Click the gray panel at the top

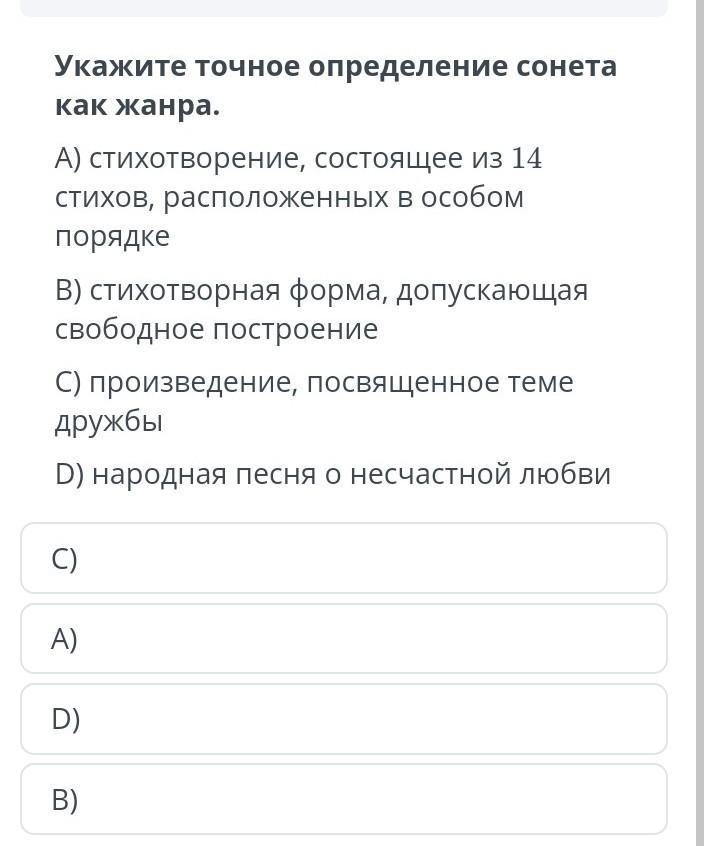[x=344, y=8]
